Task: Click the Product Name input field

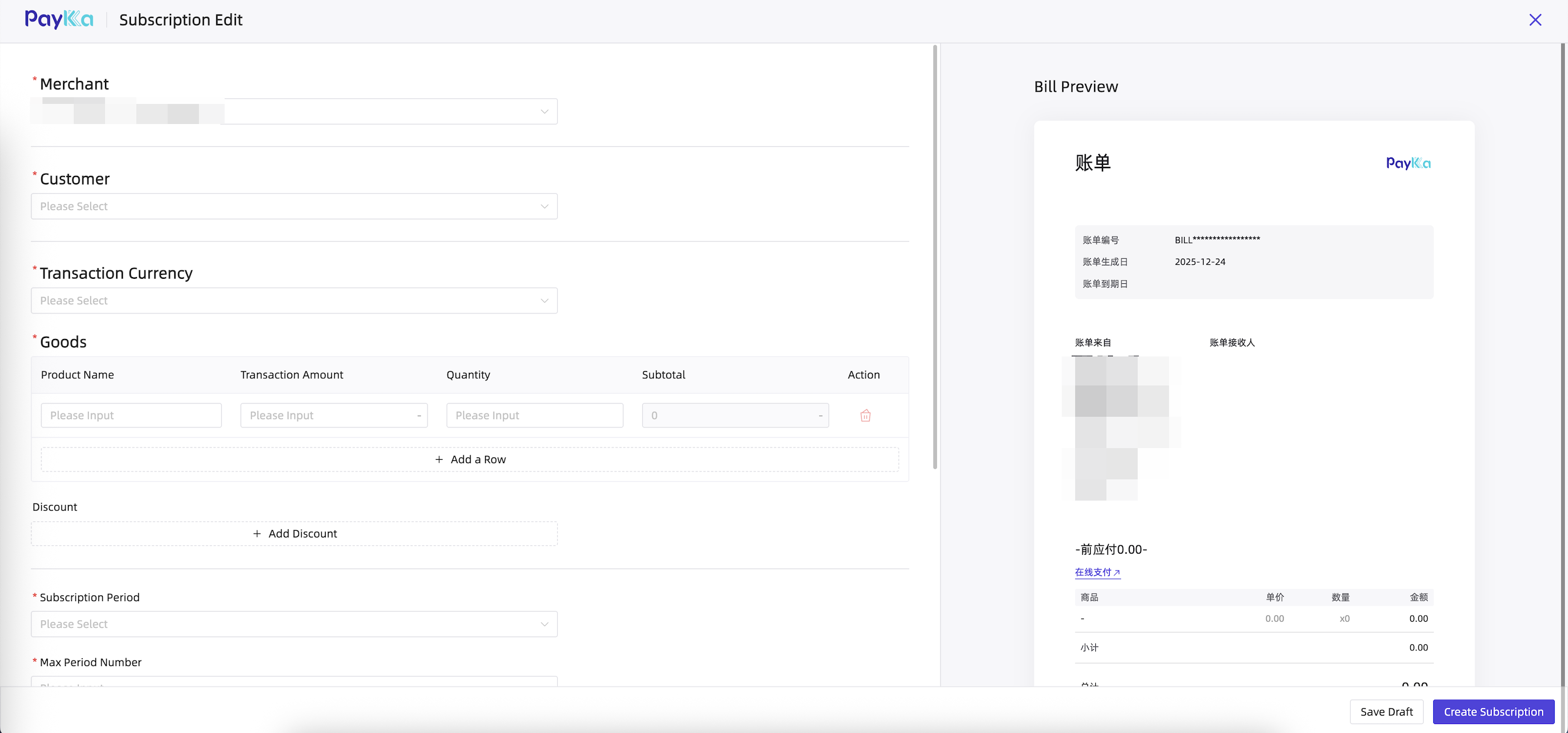Action: (x=131, y=415)
